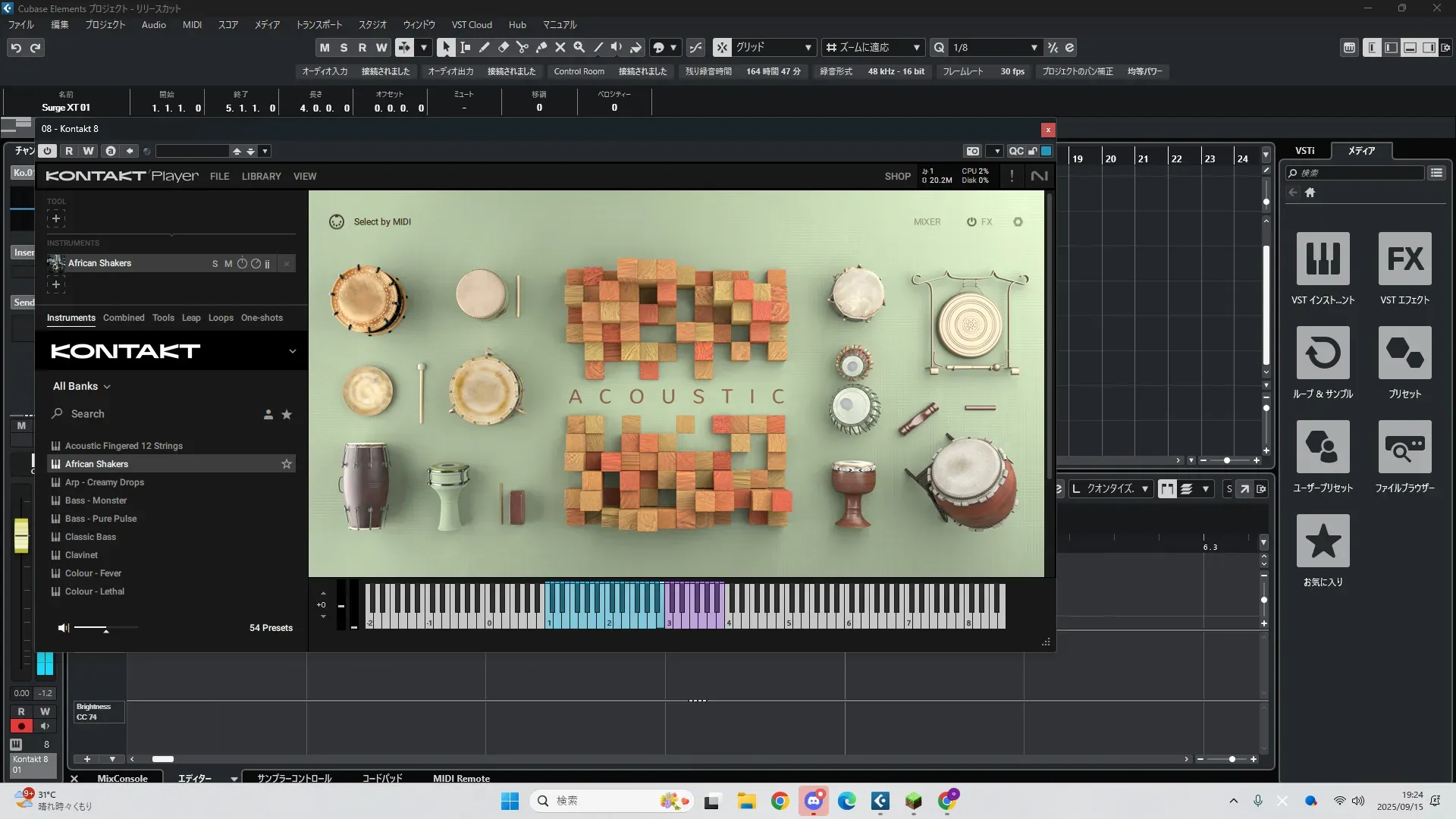Select the Mute X tool
The width and height of the screenshot is (1456, 819).
coord(560,47)
